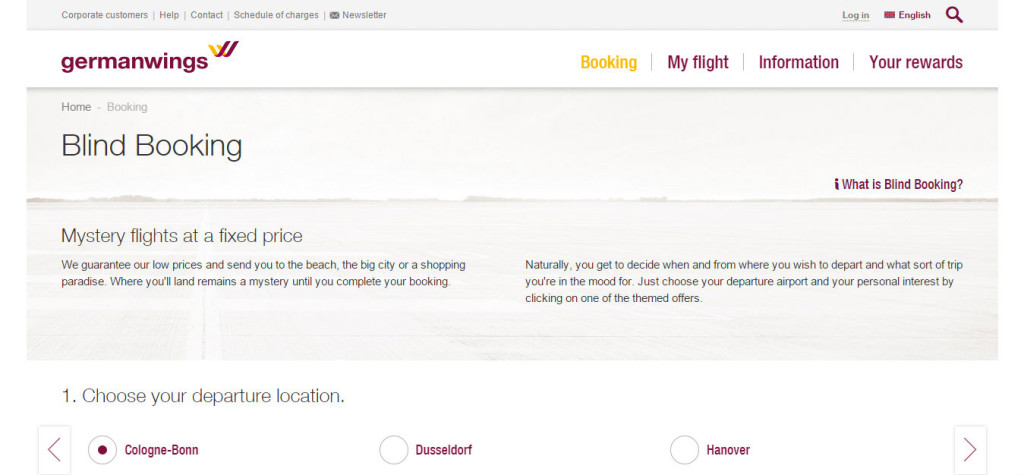Expand the Information navigation menu
The height and width of the screenshot is (475, 1024).
click(798, 62)
